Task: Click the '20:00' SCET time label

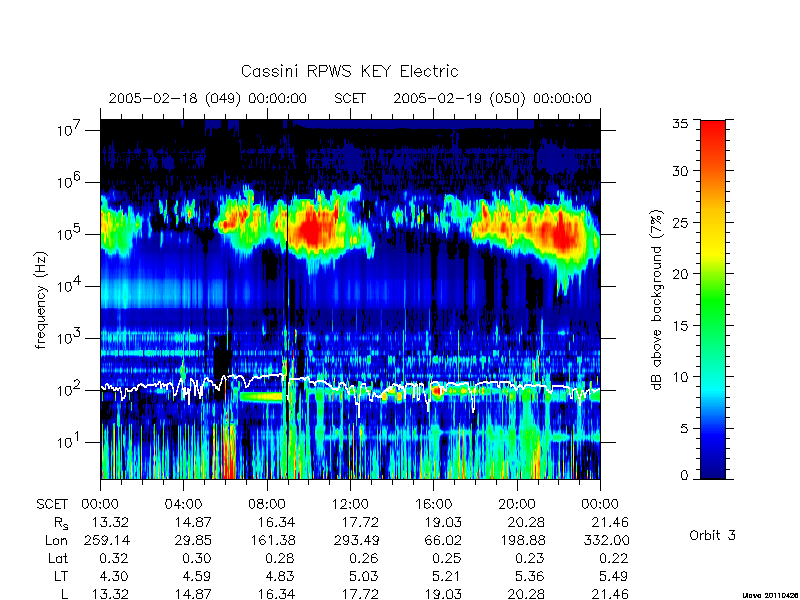Action: coord(517,504)
